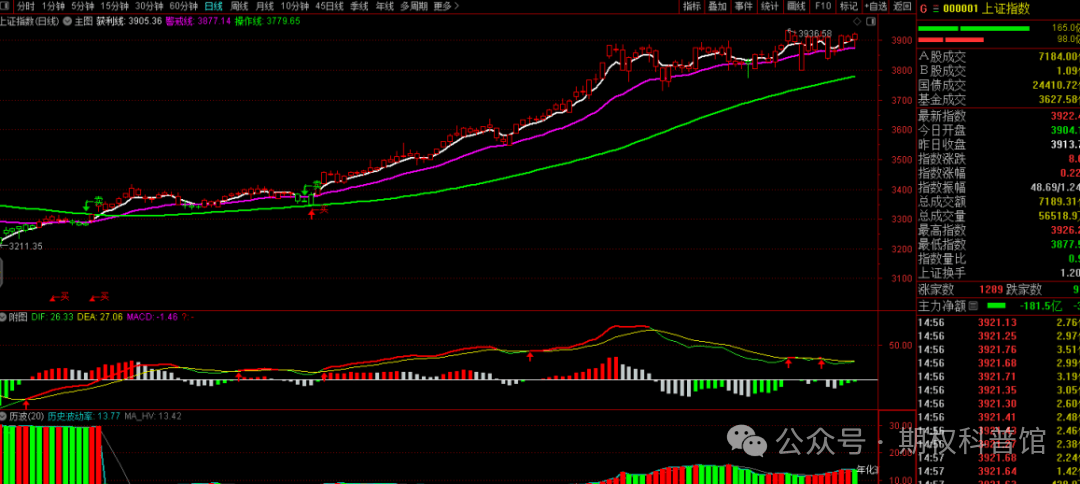The width and height of the screenshot is (1080, 484).
Task: Click the 最新指数 row
Action: pos(998,116)
